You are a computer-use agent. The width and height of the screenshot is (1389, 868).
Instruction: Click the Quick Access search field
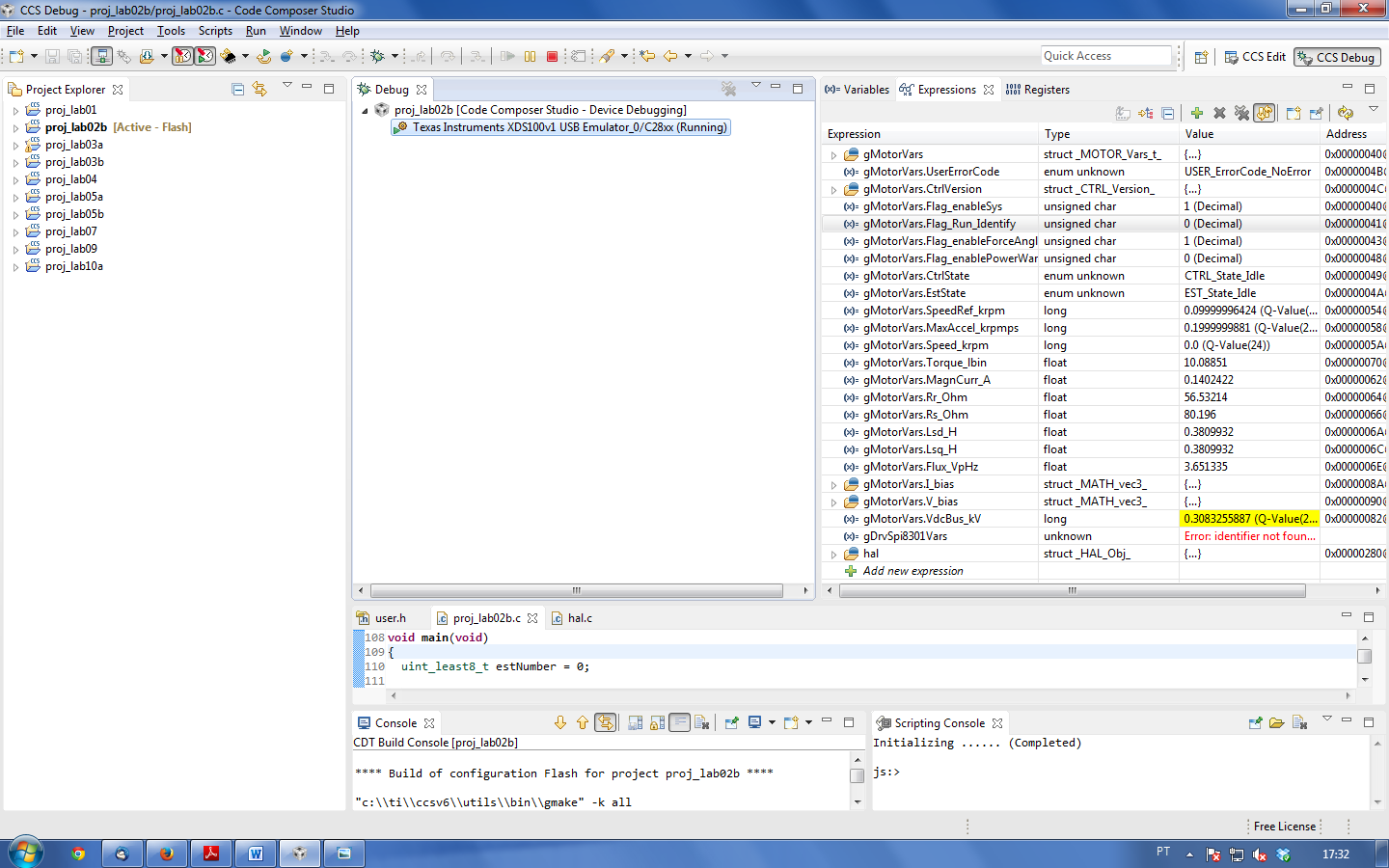pos(1105,56)
